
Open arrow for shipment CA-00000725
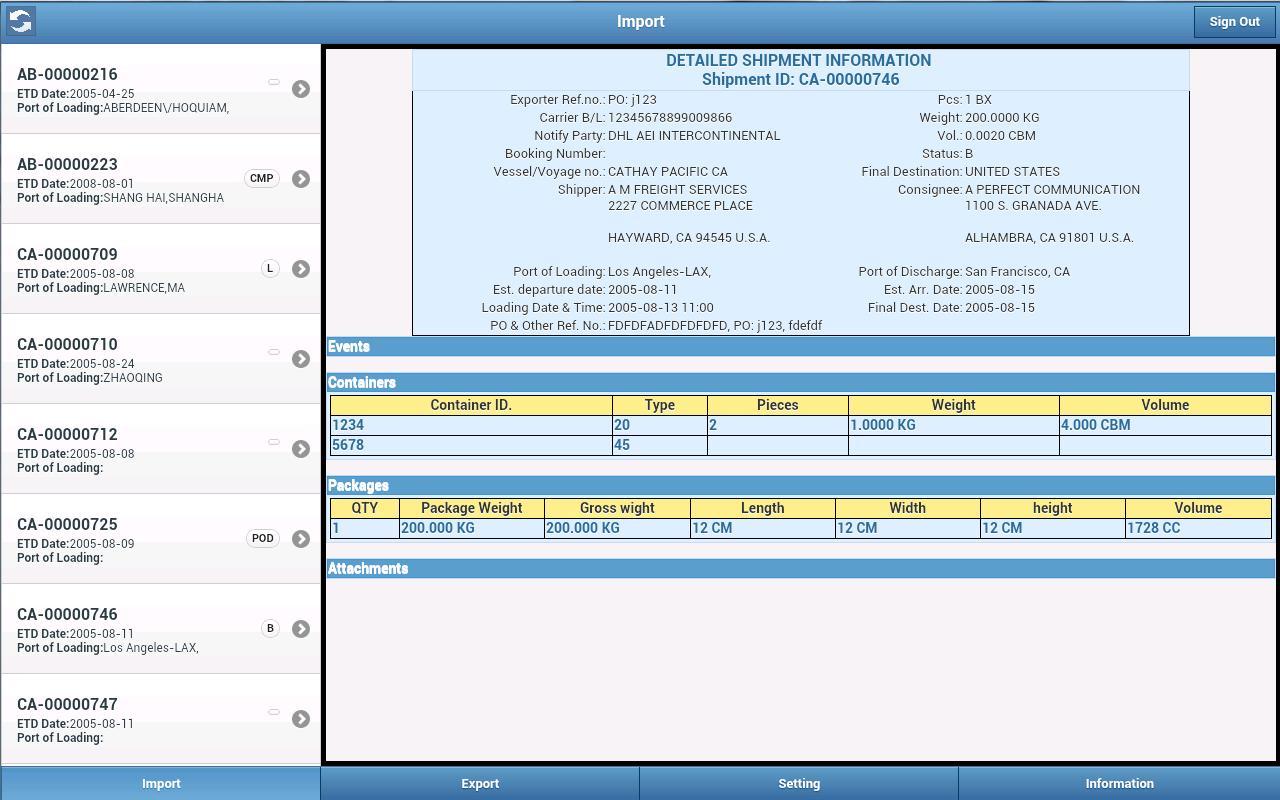pyautogui.click(x=301, y=539)
